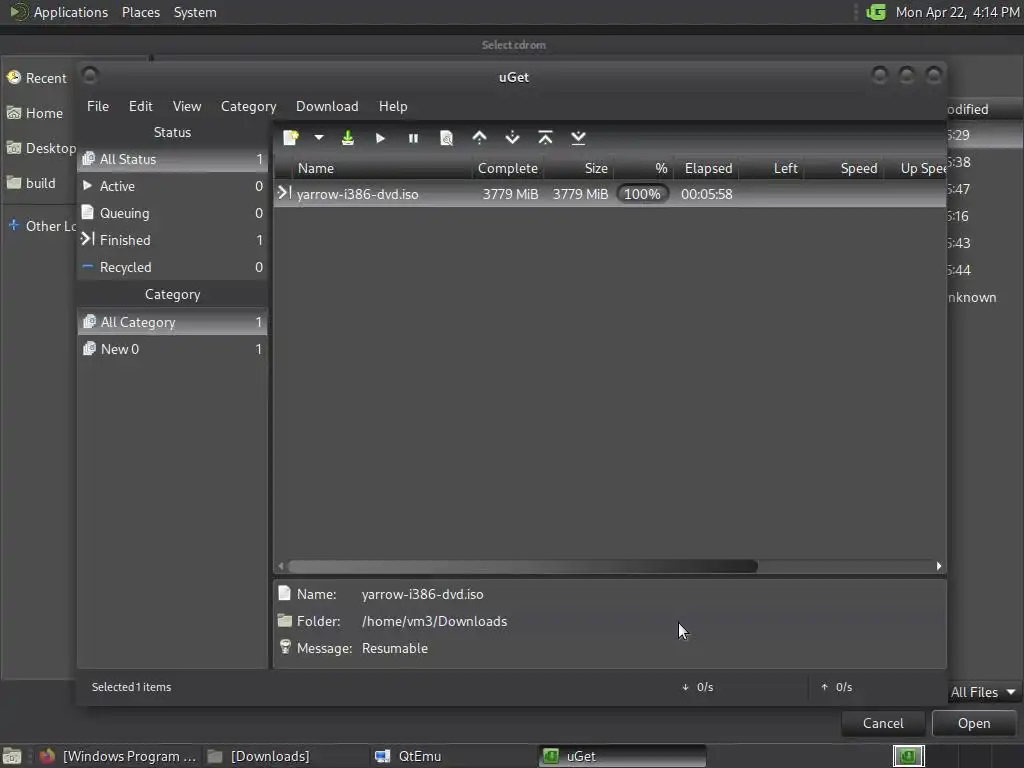Go to Recent in file dialog sidebar
The image size is (1024, 768).
pyautogui.click(x=38, y=78)
